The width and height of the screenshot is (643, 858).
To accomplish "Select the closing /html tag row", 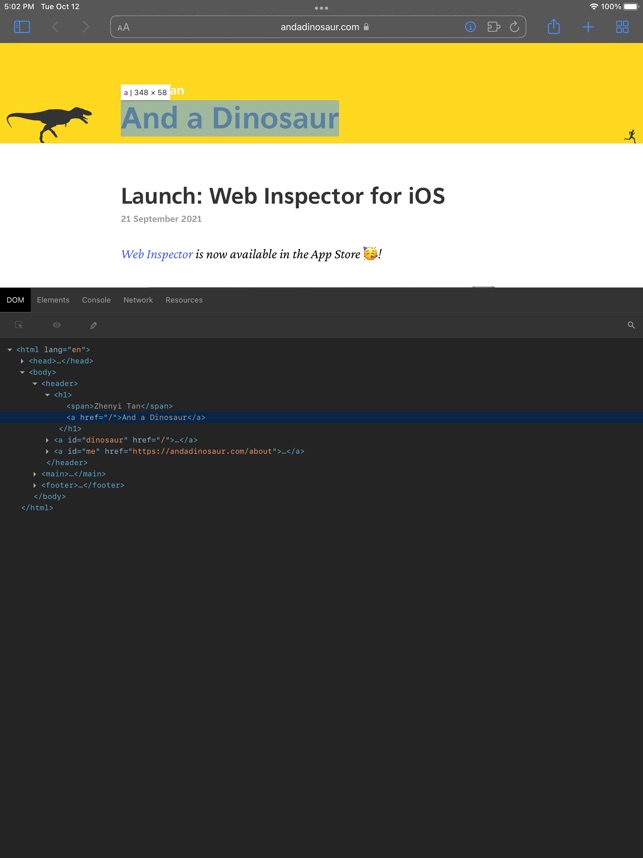I will pyautogui.click(x=321, y=508).
